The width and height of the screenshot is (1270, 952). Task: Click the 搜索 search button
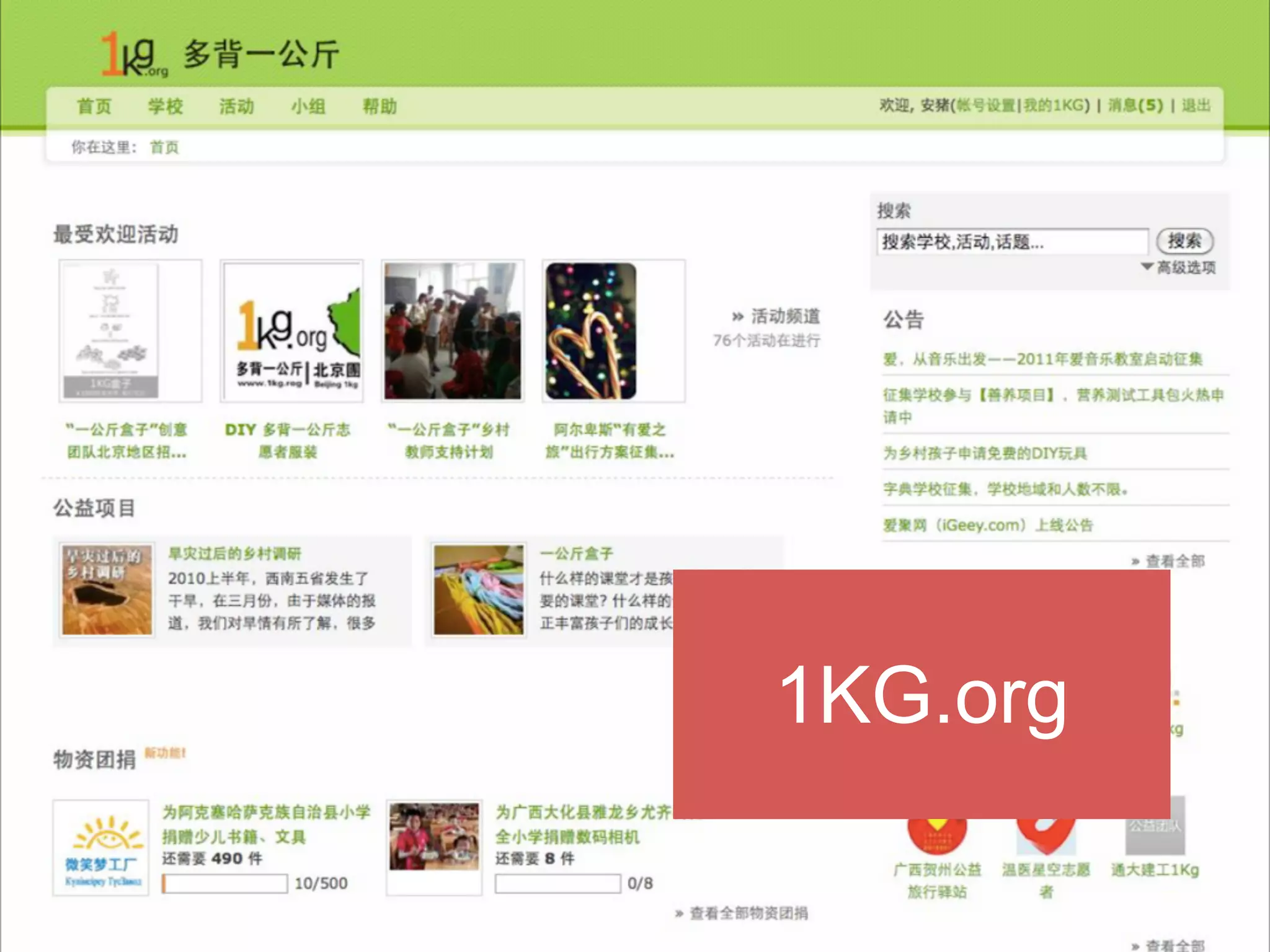pos(1185,241)
